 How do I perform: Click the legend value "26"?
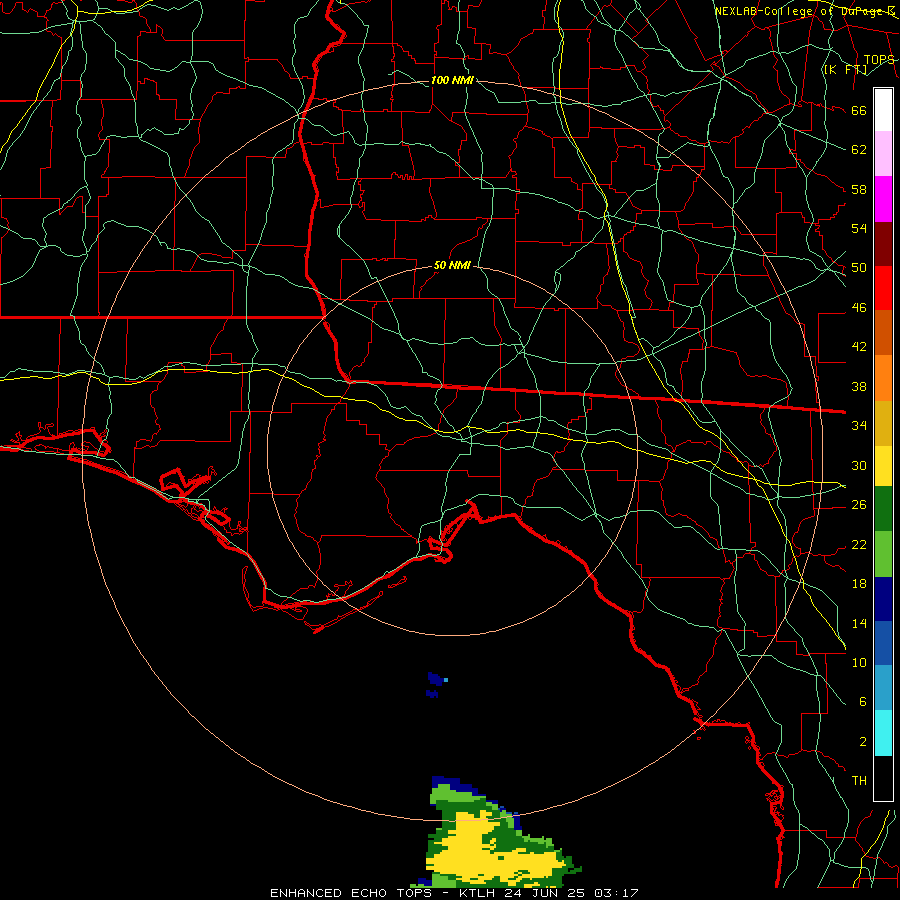click(x=859, y=505)
